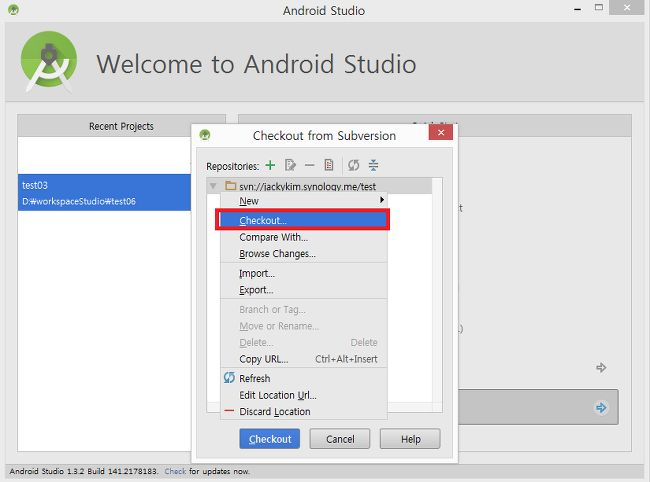Click the red Discard Location dash icon

click(x=229, y=411)
